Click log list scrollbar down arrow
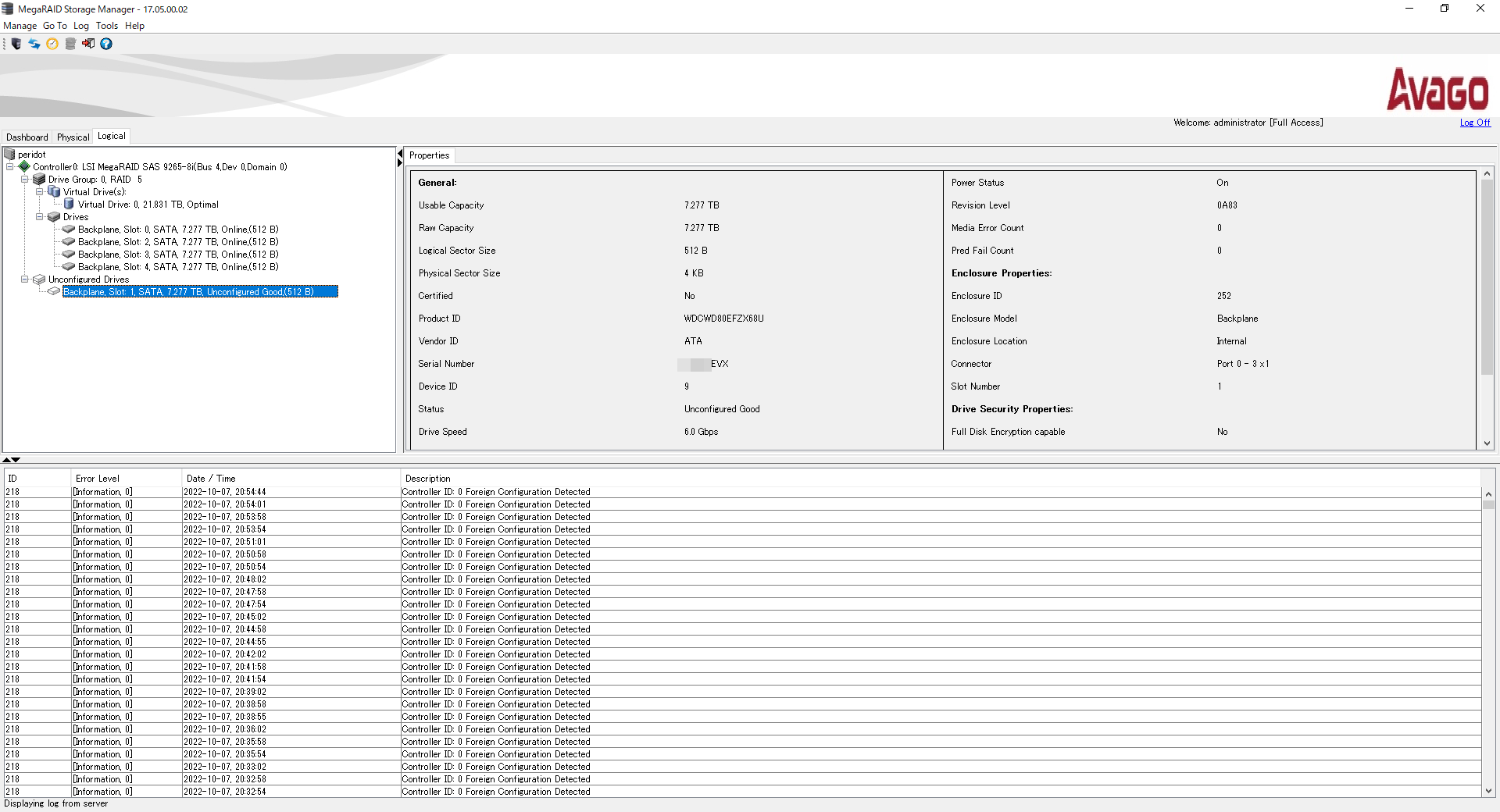 click(1488, 791)
